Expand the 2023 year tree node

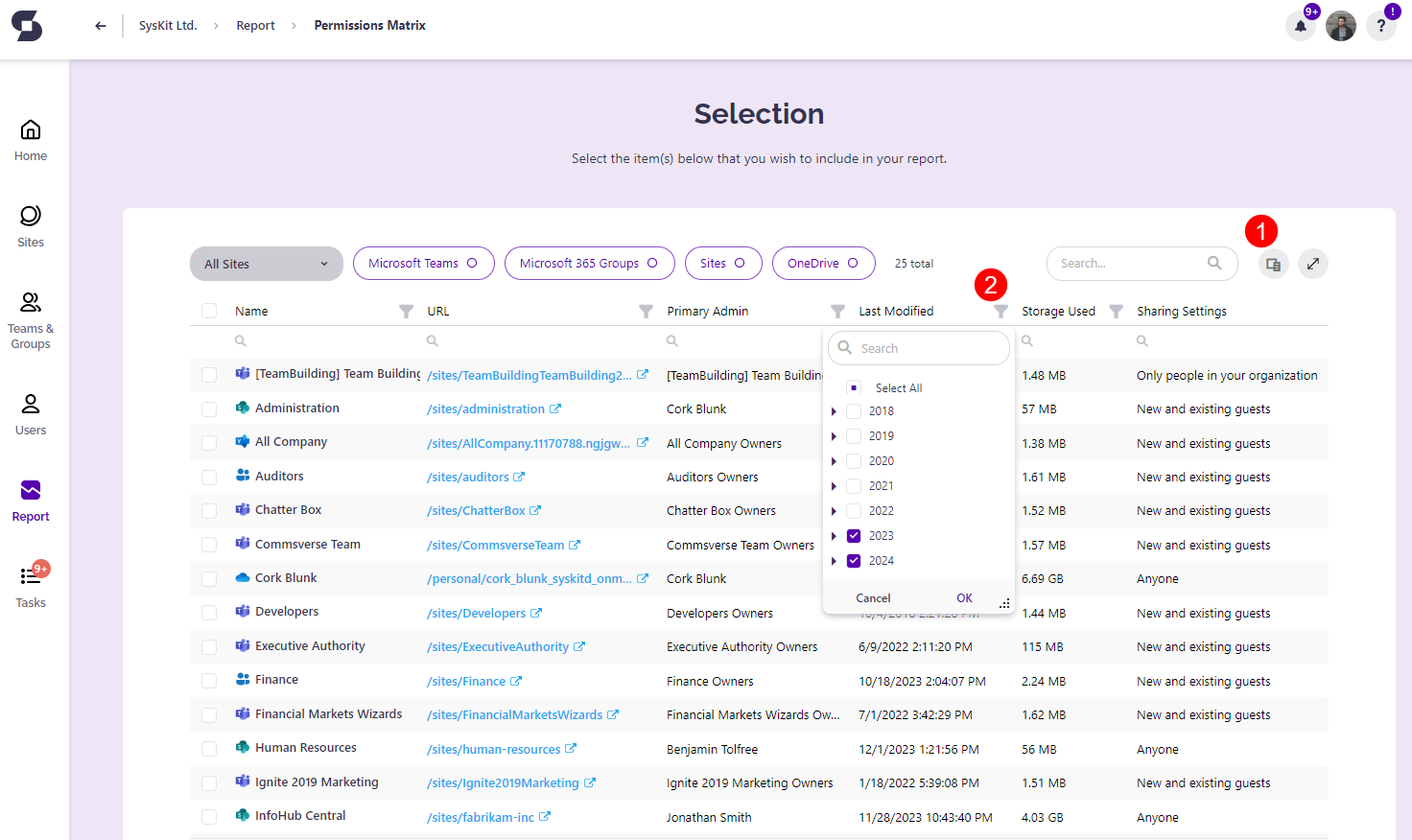click(x=833, y=535)
